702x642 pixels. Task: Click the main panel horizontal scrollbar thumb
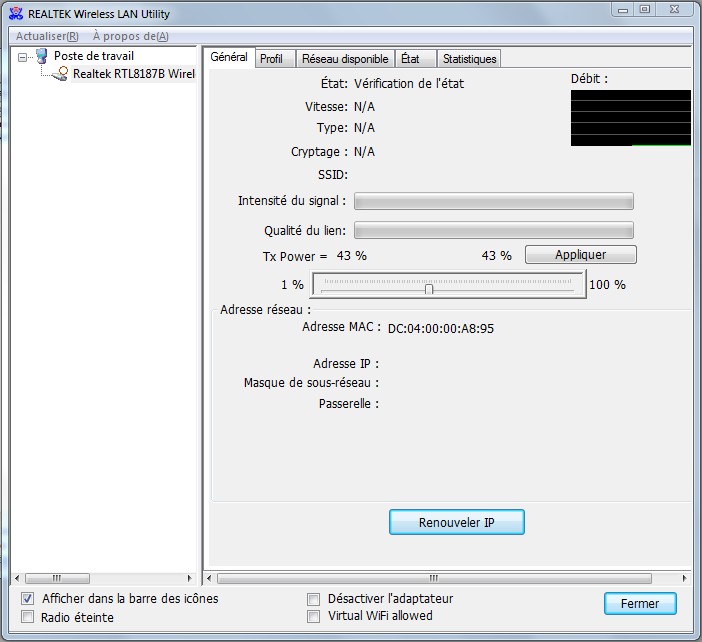434,578
